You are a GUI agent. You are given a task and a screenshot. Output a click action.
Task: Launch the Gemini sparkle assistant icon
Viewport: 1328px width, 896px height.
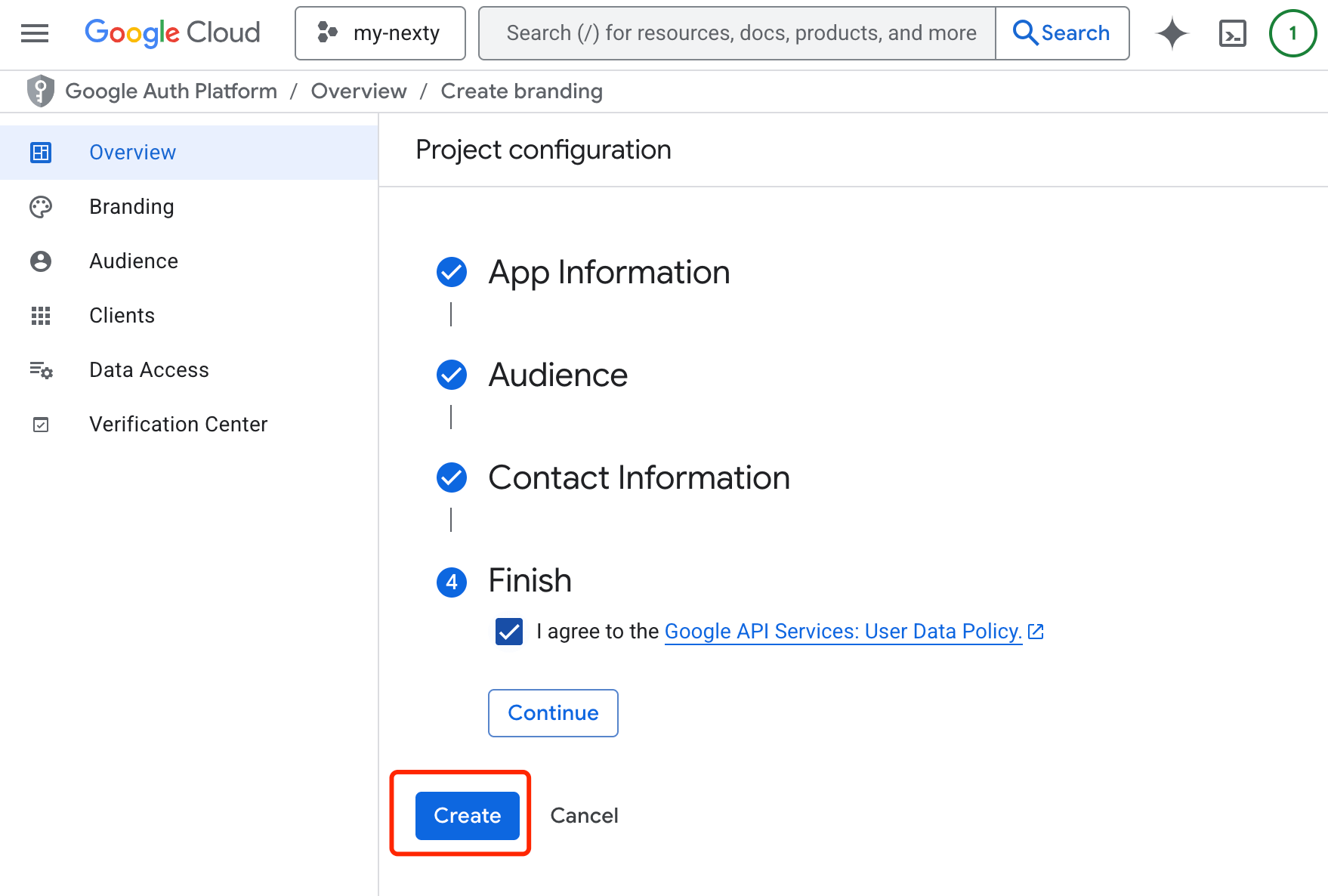[1172, 33]
